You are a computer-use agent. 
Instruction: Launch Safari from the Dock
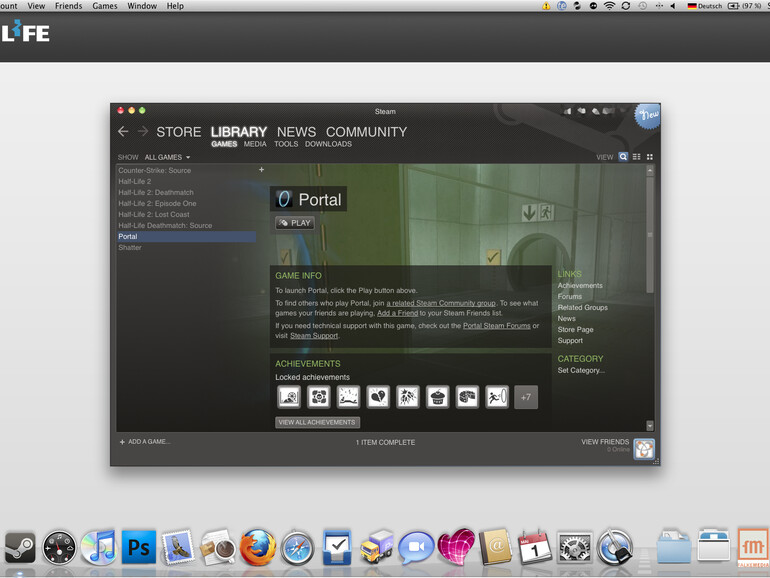pos(297,548)
